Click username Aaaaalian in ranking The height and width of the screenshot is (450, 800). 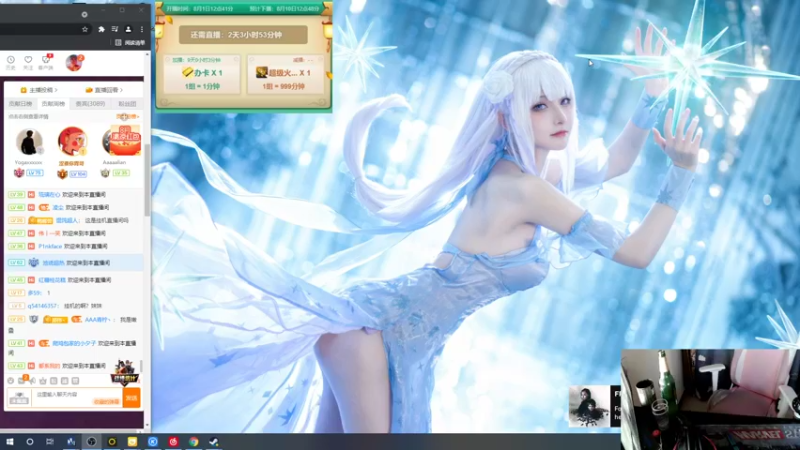click(114, 162)
